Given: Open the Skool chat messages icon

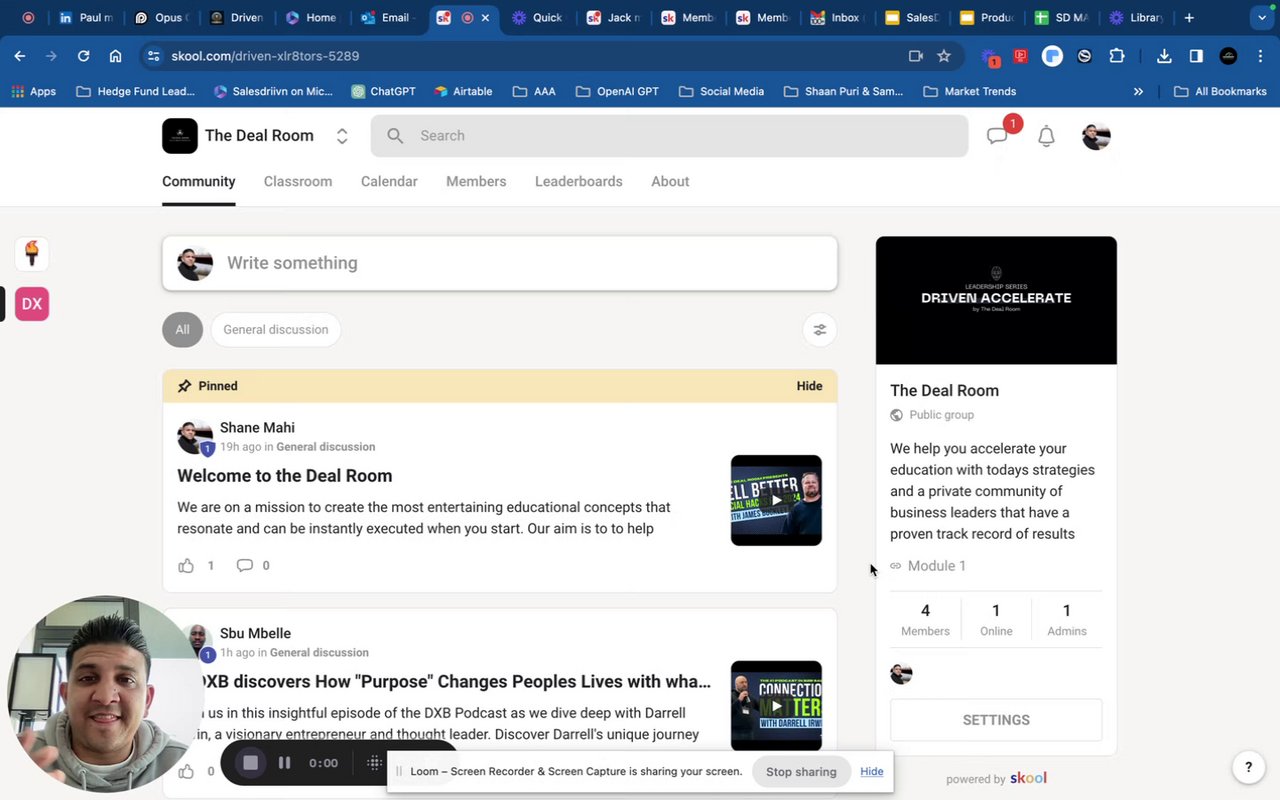Looking at the screenshot, I should (x=997, y=136).
